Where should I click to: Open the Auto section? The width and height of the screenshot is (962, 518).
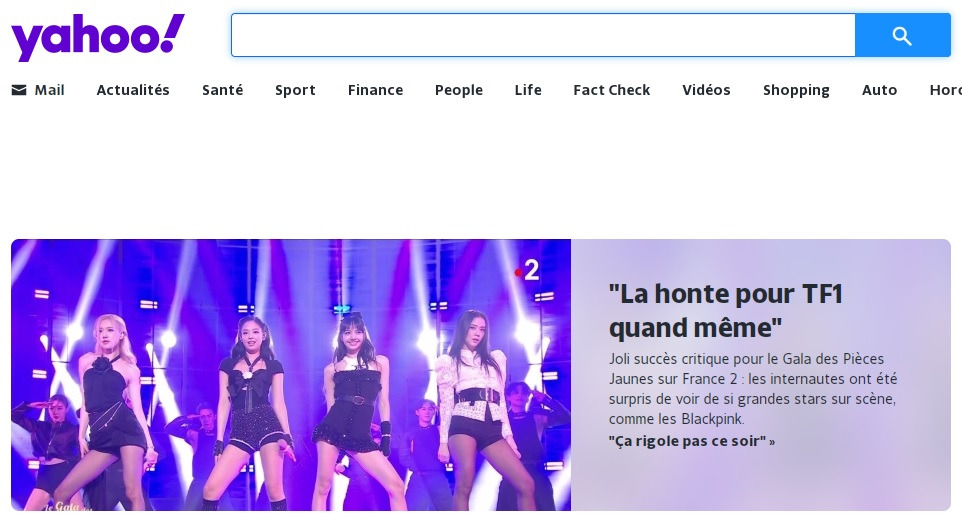[x=880, y=90]
